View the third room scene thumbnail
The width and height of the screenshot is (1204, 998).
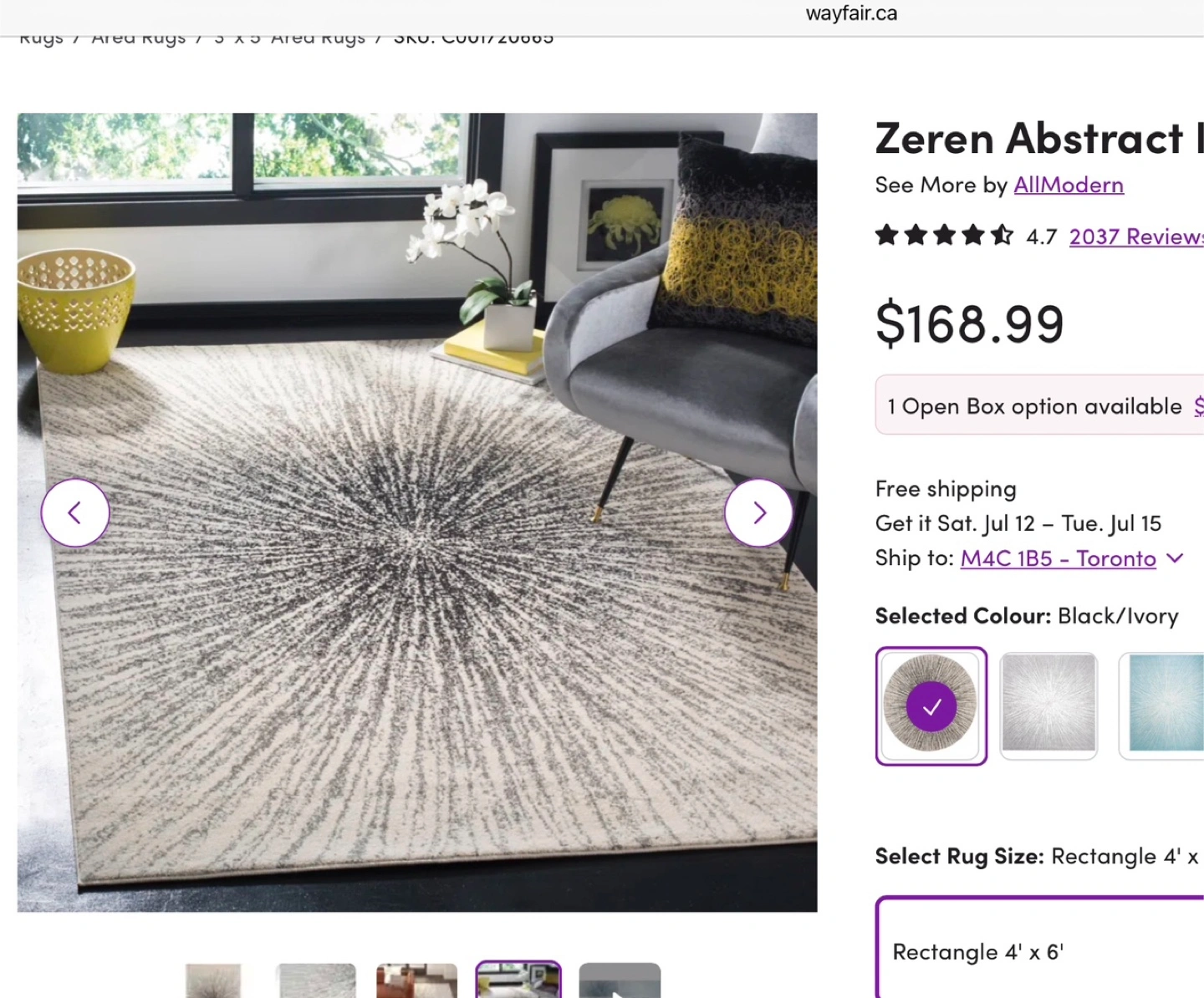(x=416, y=980)
